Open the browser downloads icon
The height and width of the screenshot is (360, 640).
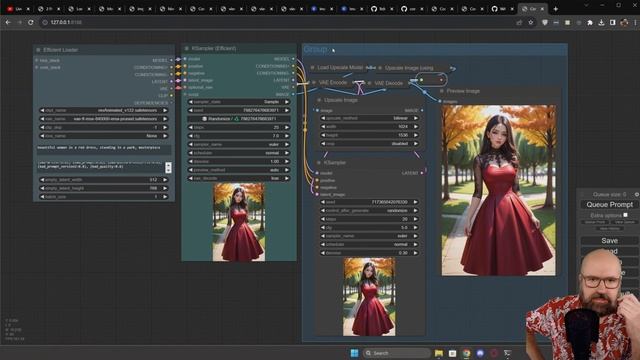(x=601, y=23)
